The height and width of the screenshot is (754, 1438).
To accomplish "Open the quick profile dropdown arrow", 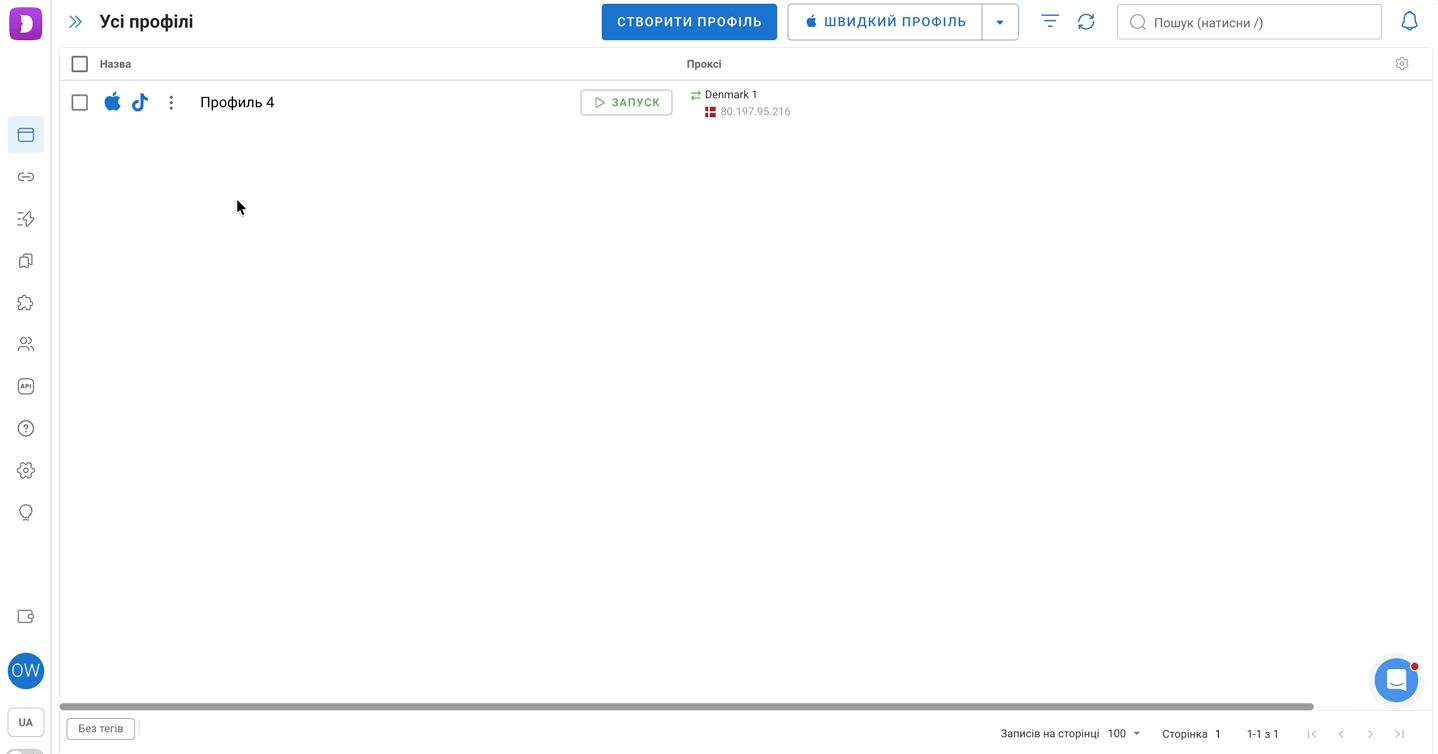I will (x=1000, y=22).
